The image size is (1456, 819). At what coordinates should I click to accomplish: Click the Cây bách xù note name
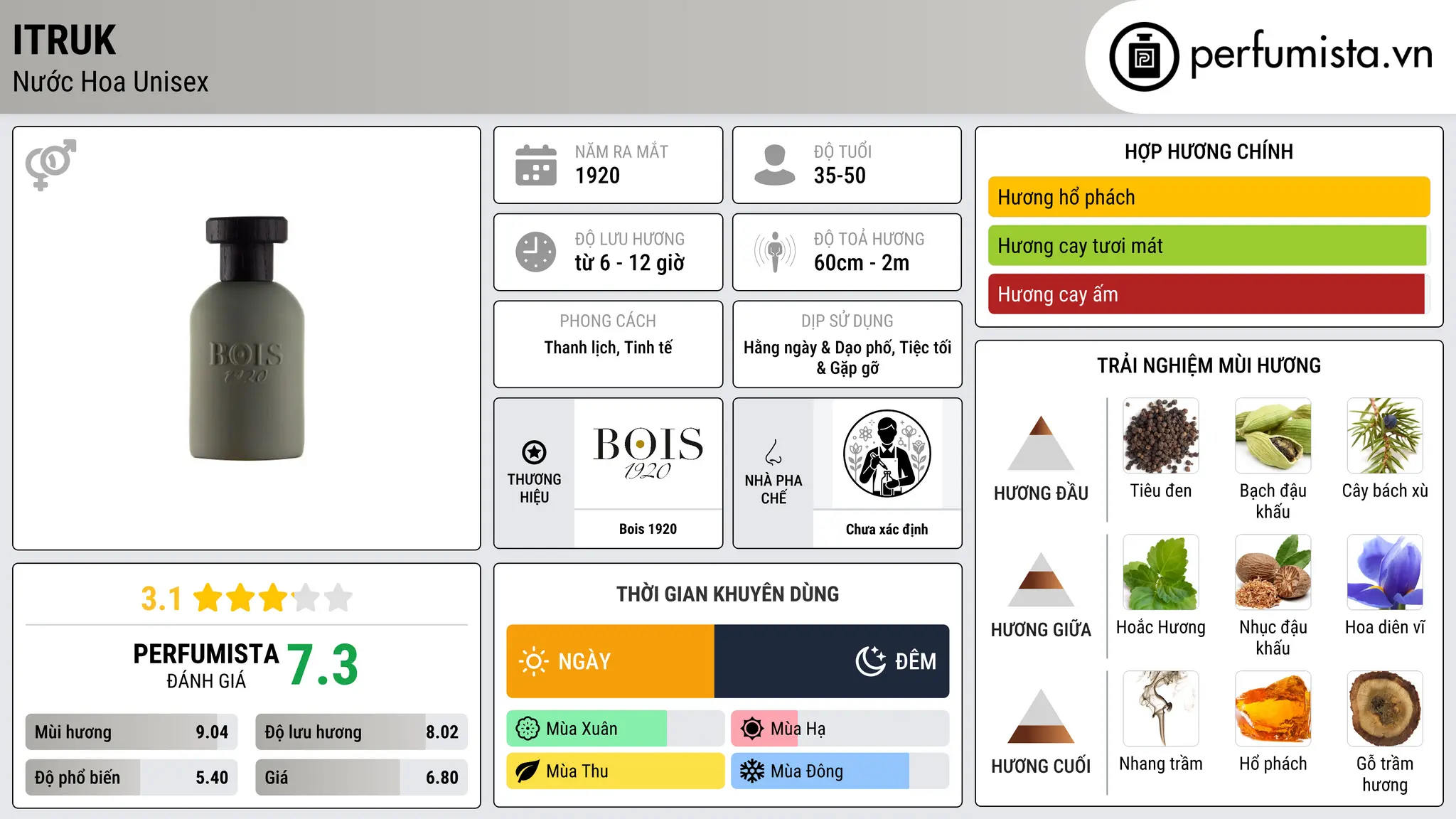(x=1385, y=491)
